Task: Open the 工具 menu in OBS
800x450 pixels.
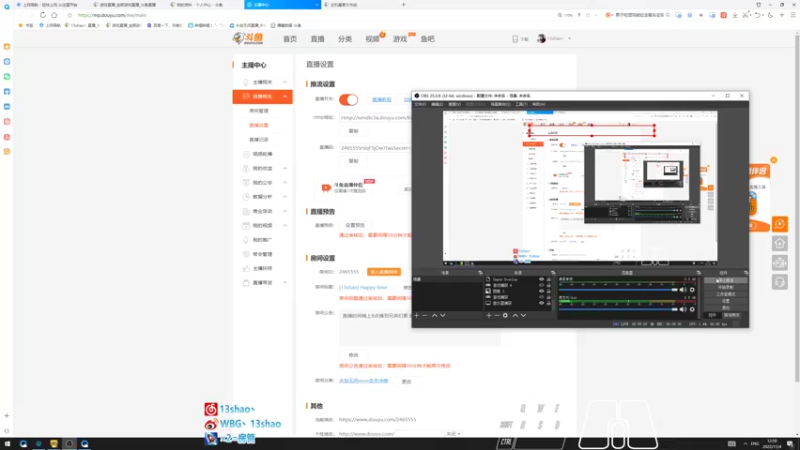Action: coord(521,104)
